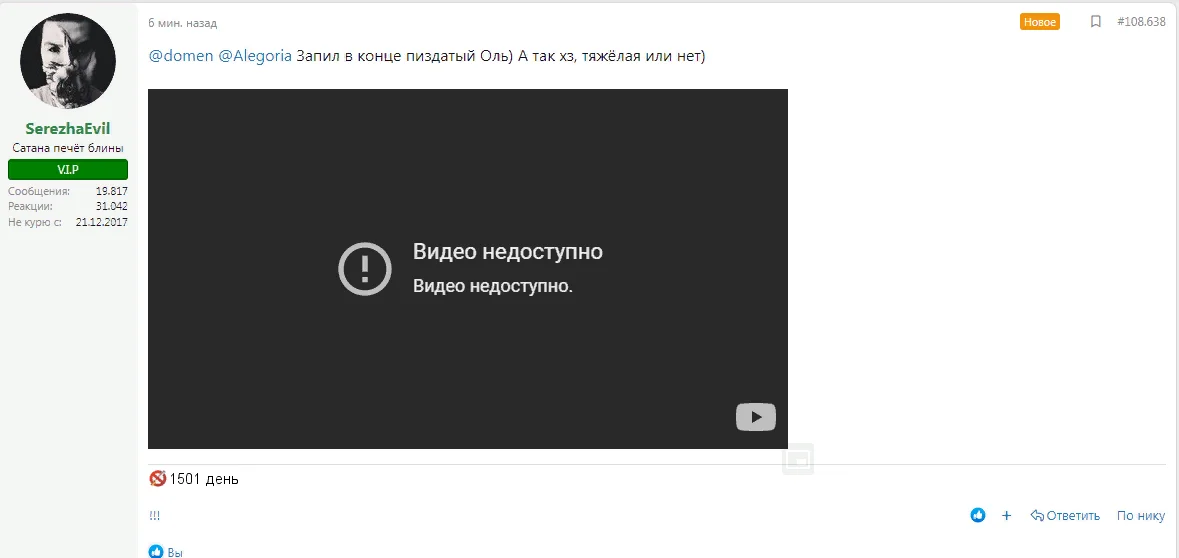Click the orange 'Новое' label
Image resolution: width=1179 pixels, height=558 pixels.
(x=1040, y=22)
